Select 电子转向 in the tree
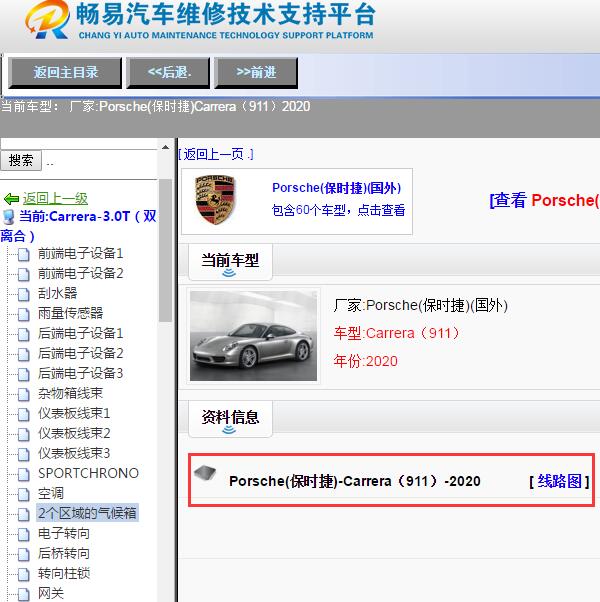600x602 pixels. (64, 533)
